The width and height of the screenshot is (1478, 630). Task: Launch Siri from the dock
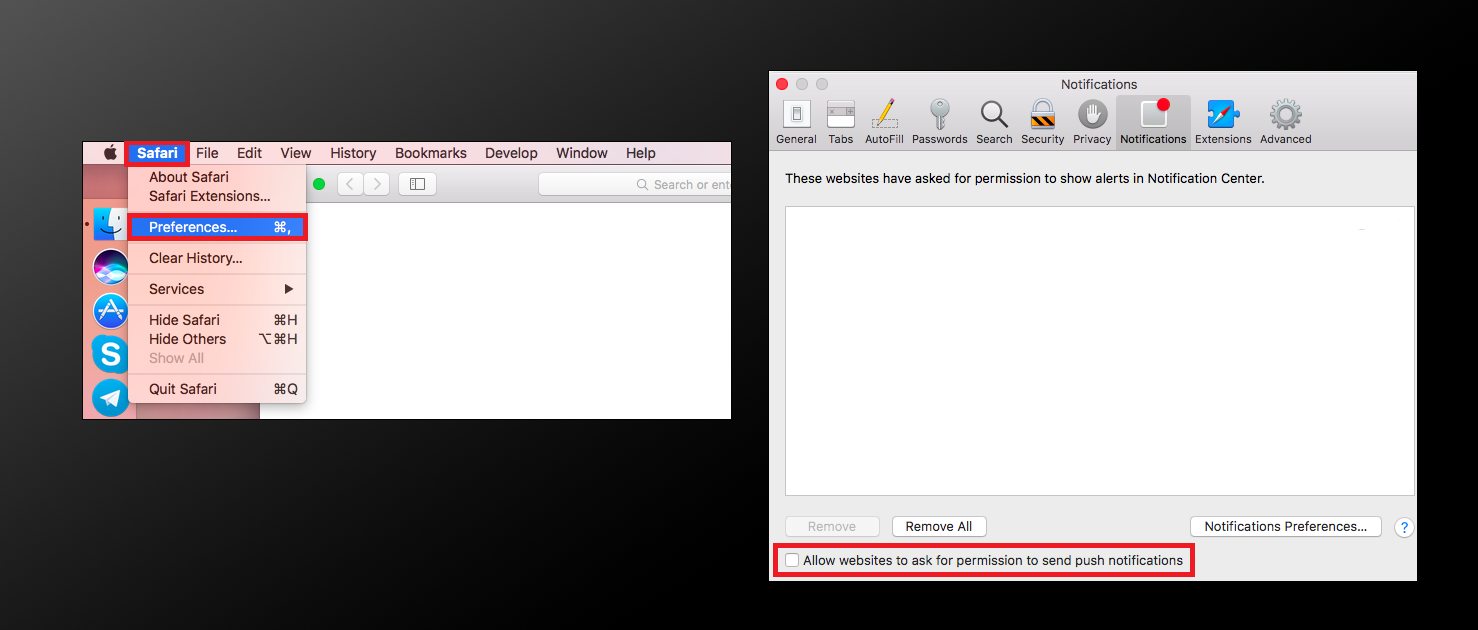[x=110, y=267]
